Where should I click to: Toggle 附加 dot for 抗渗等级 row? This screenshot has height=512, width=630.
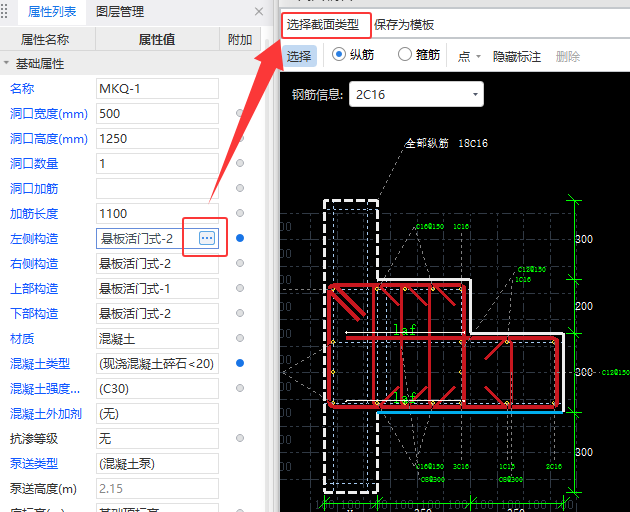coord(240,438)
